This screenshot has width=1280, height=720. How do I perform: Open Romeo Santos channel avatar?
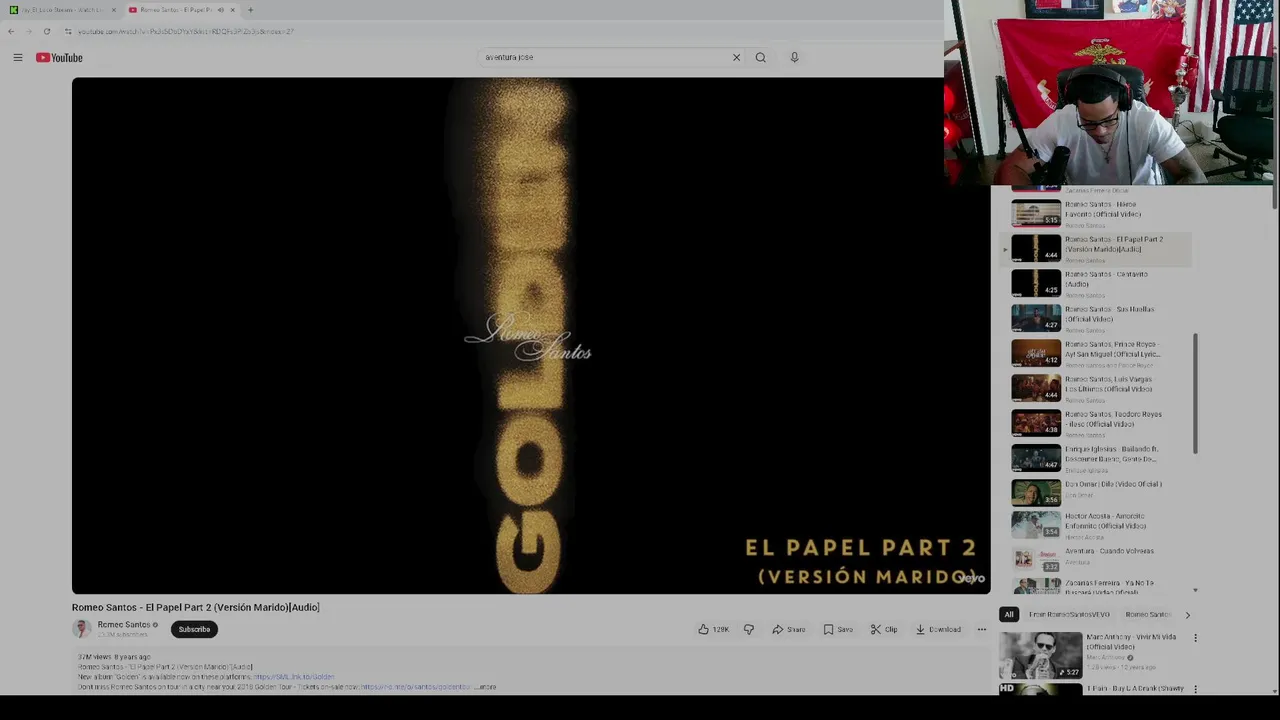[82, 629]
